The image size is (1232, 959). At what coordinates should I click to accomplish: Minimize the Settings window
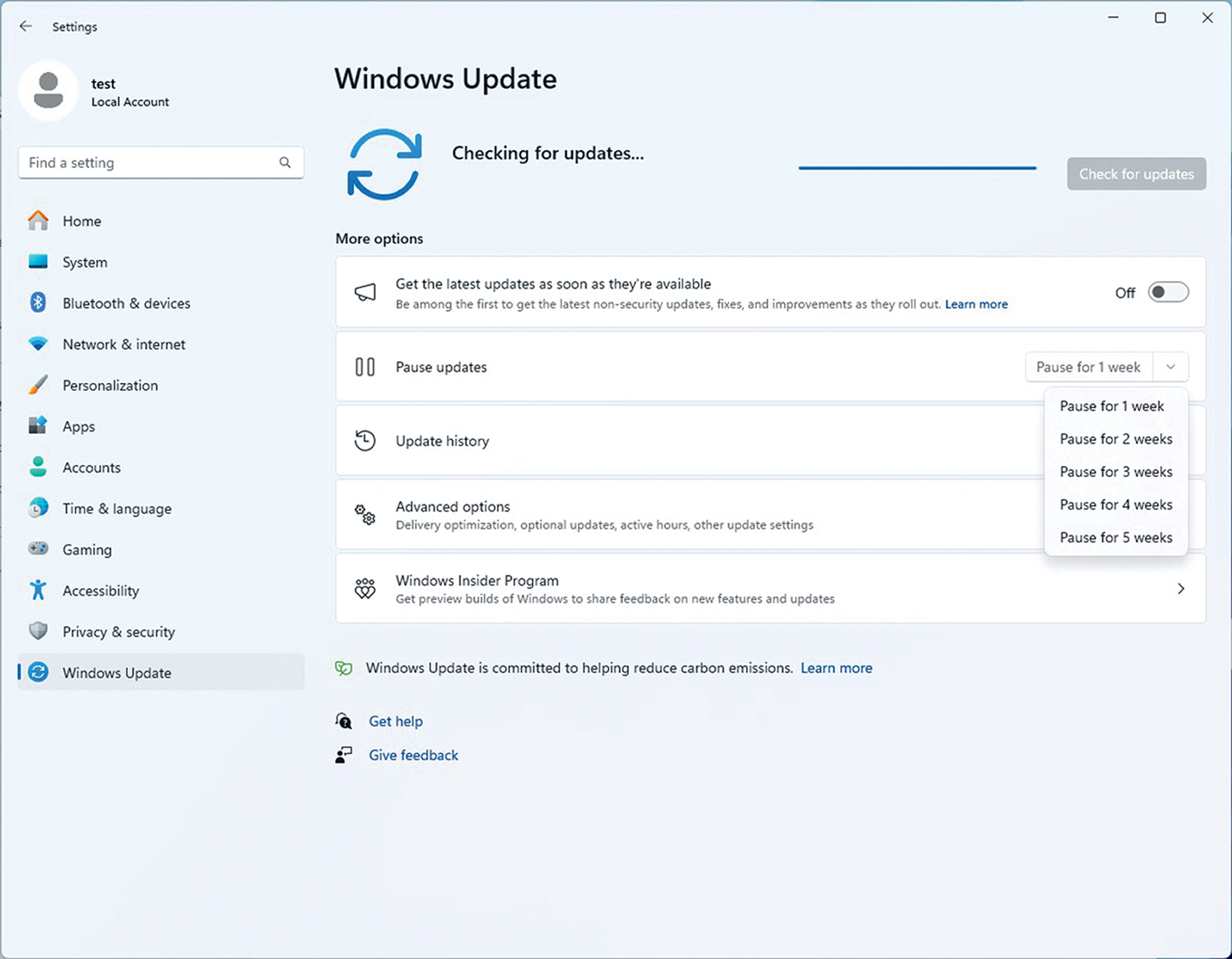1113,18
